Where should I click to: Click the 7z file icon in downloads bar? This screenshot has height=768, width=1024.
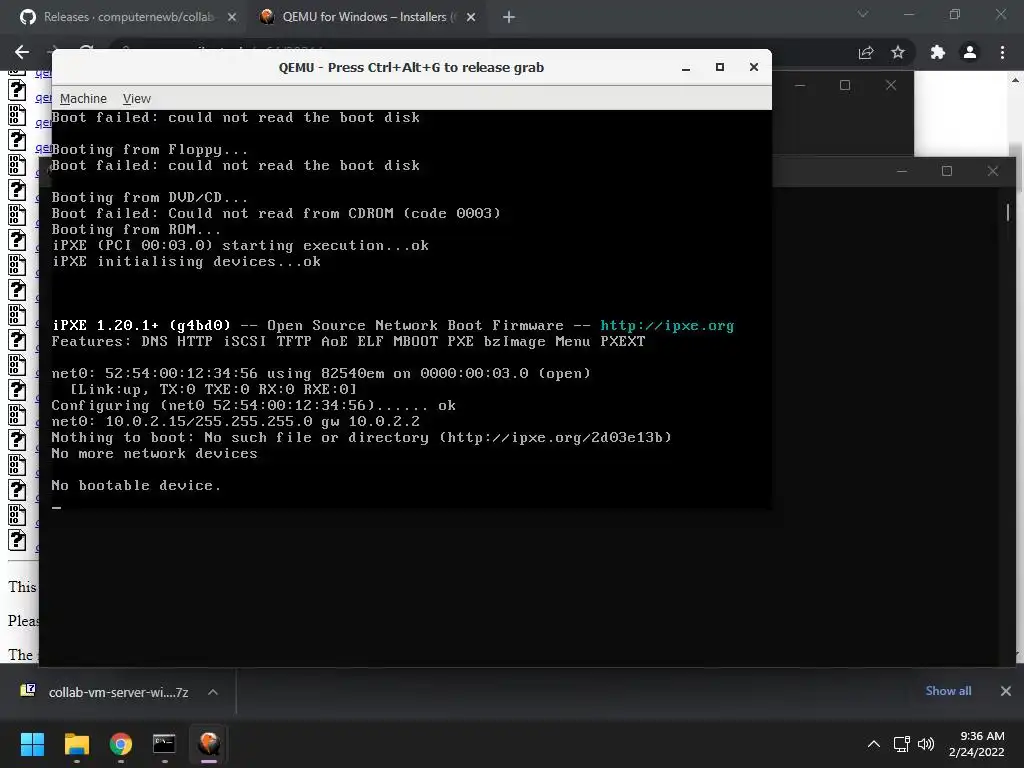(28, 690)
